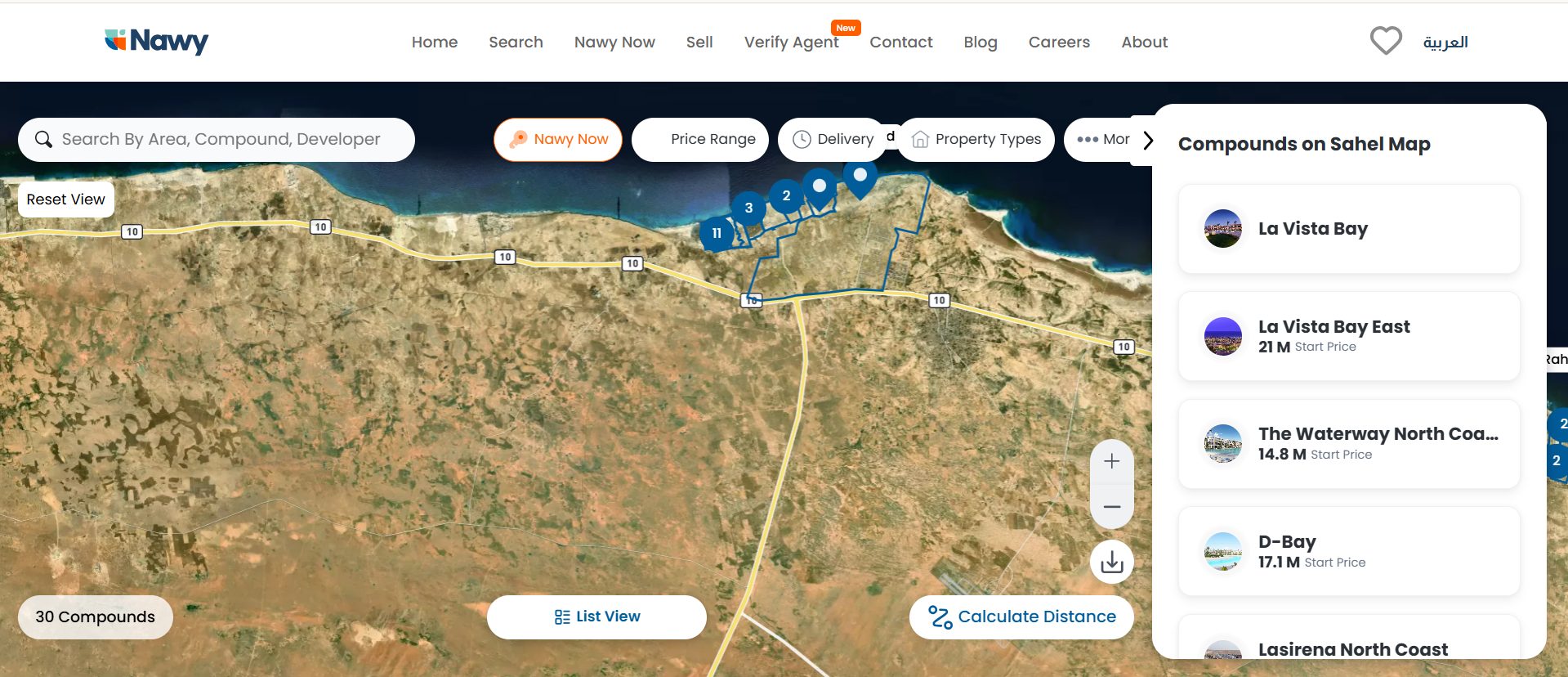Click the search magnifier icon
The width and height of the screenshot is (1568, 677).
[x=43, y=140]
